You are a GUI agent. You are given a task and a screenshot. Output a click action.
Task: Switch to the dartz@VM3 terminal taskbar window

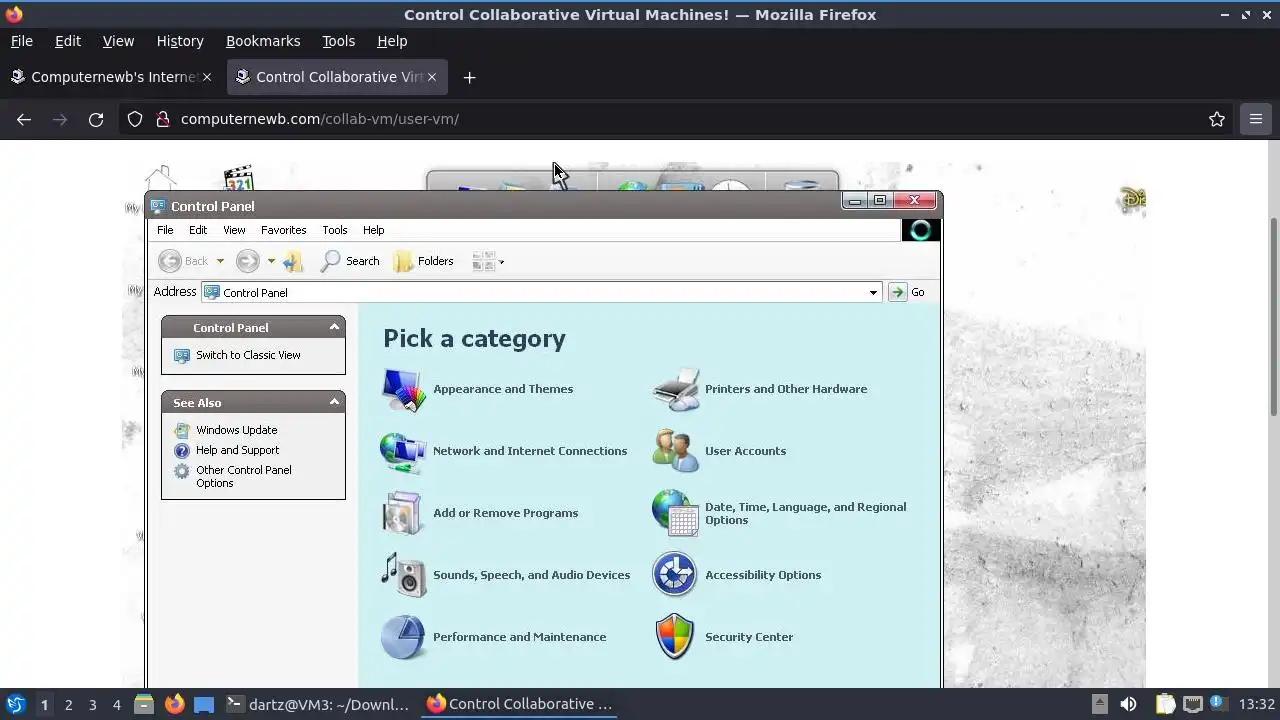pos(318,704)
